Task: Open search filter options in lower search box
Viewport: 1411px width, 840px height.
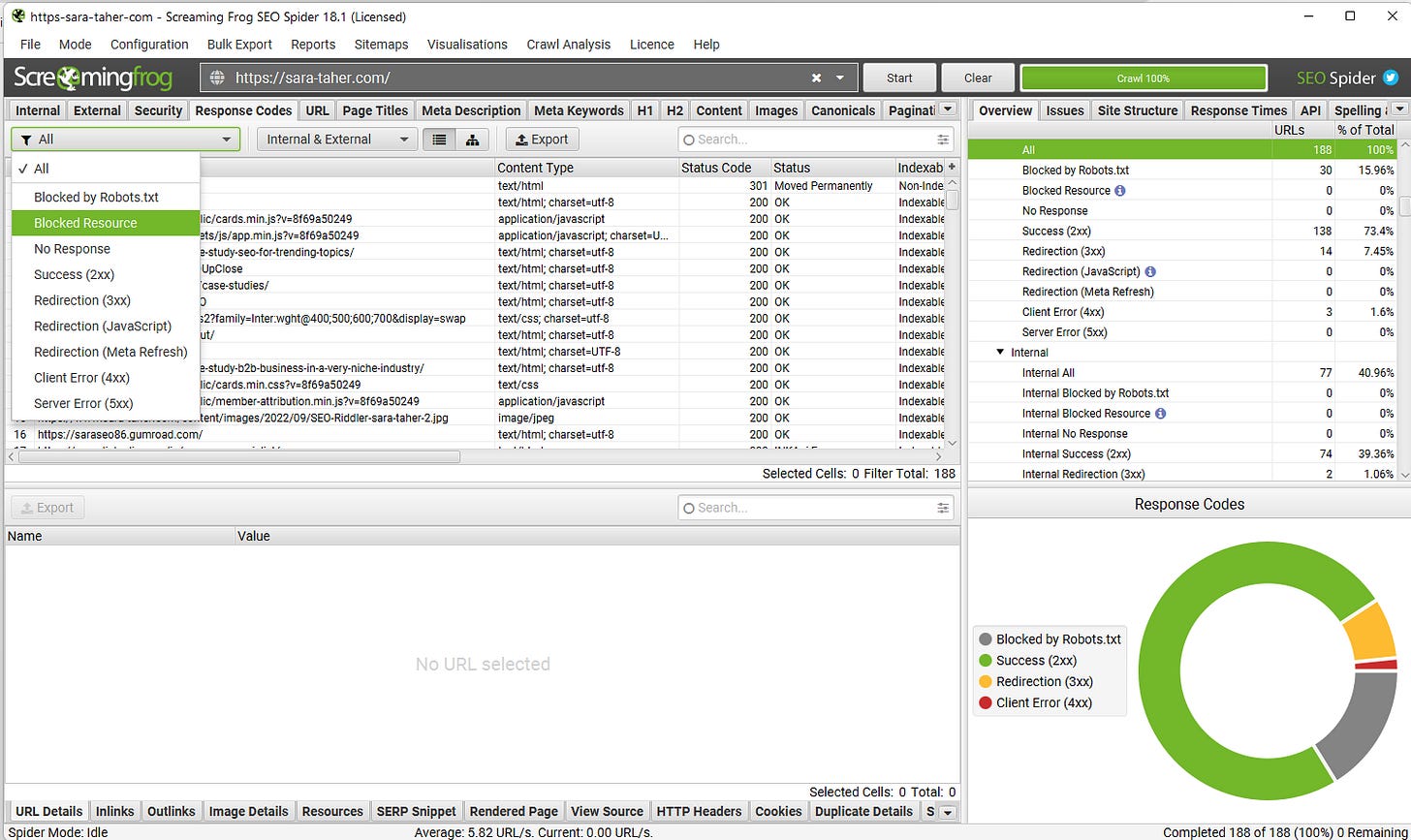Action: [943, 508]
